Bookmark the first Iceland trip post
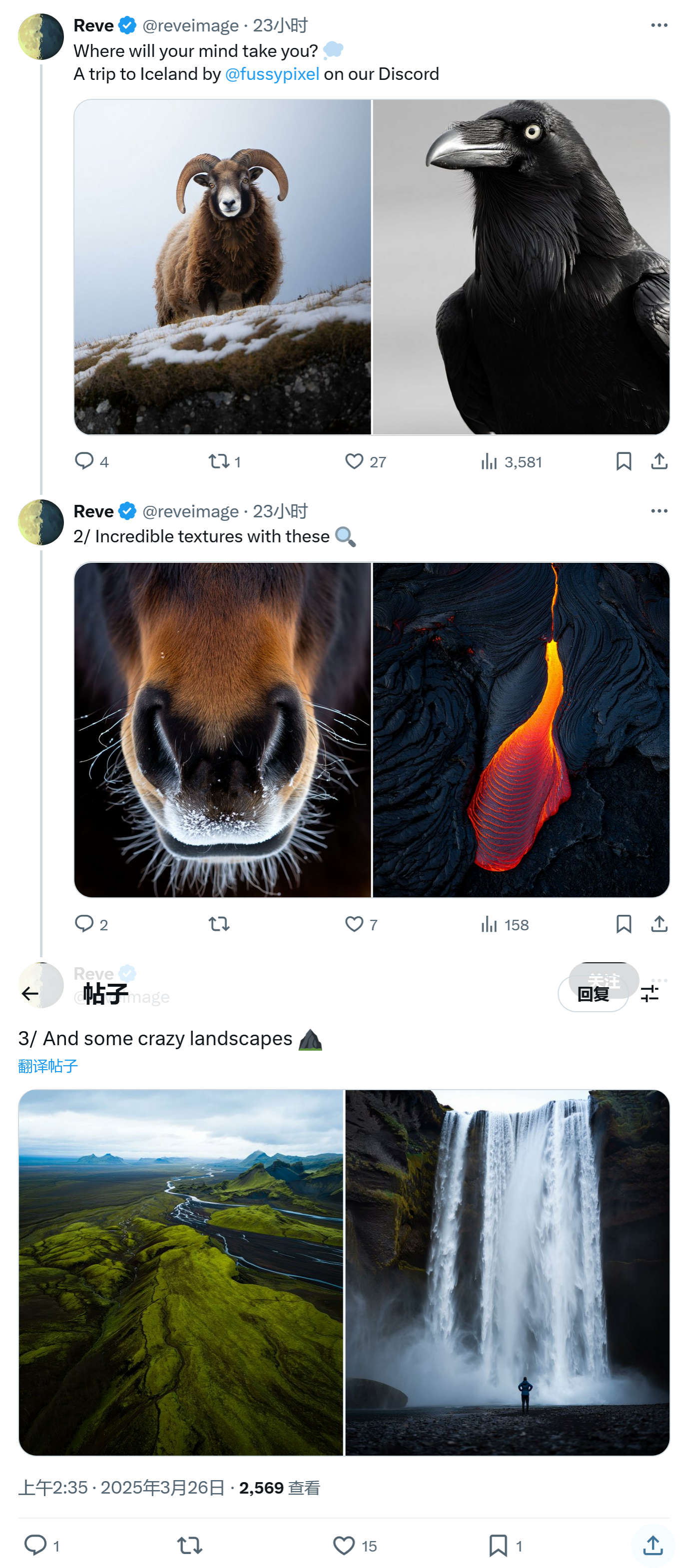 tap(623, 461)
